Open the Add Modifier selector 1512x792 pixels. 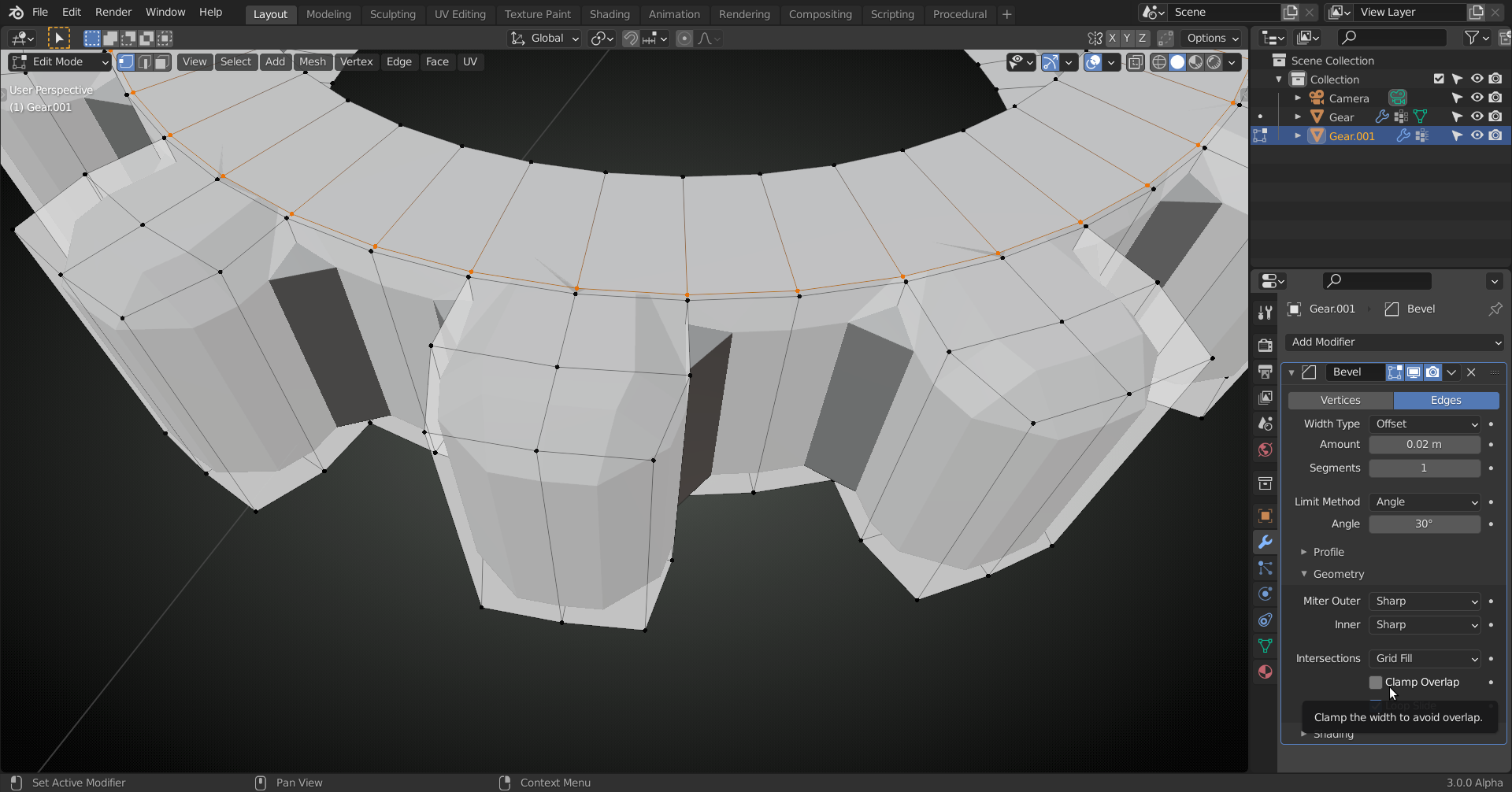coord(1393,342)
